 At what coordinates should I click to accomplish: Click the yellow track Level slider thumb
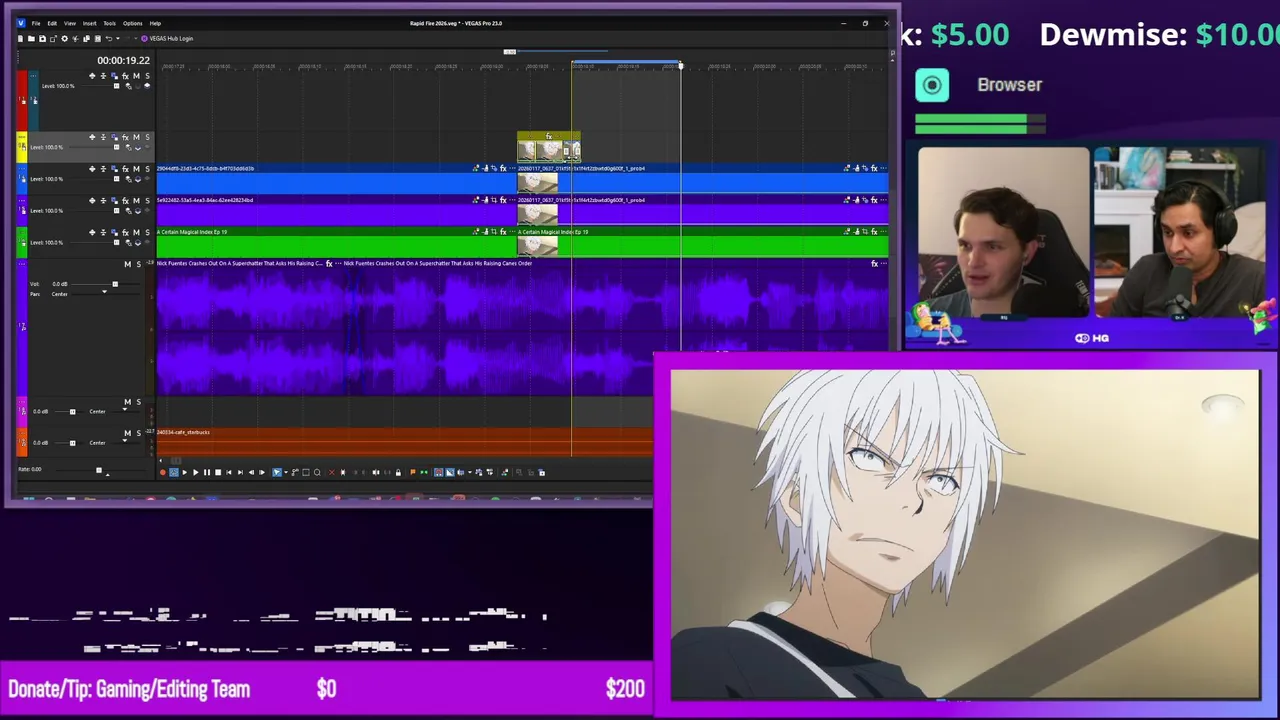point(116,147)
